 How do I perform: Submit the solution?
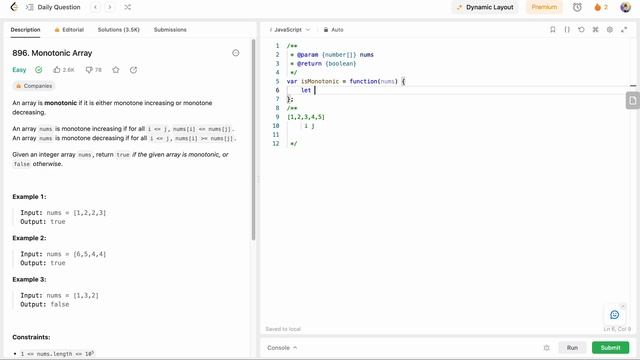click(x=610, y=348)
